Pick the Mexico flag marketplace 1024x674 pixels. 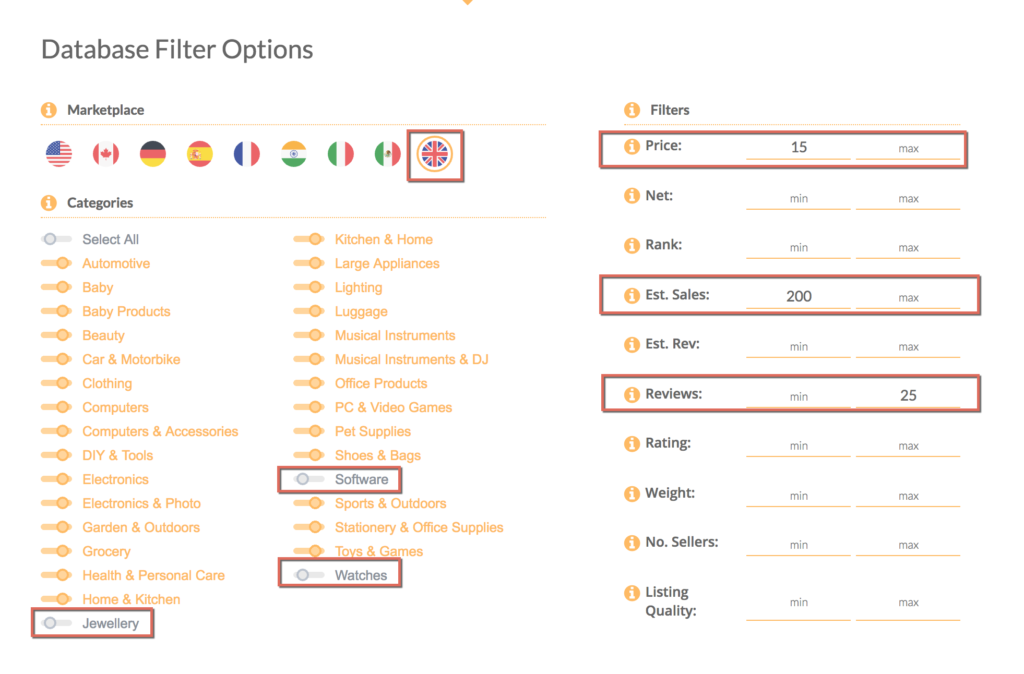click(387, 154)
